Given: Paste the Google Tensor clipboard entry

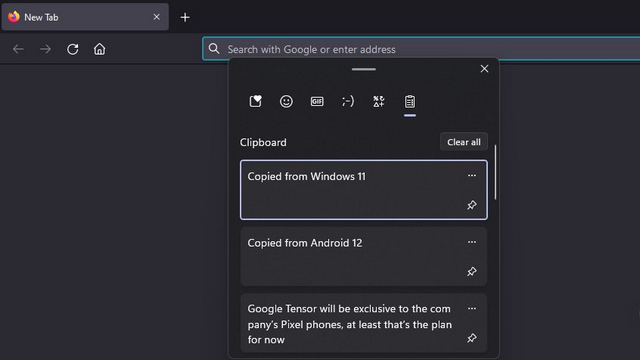Looking at the screenshot, I should 364,323.
